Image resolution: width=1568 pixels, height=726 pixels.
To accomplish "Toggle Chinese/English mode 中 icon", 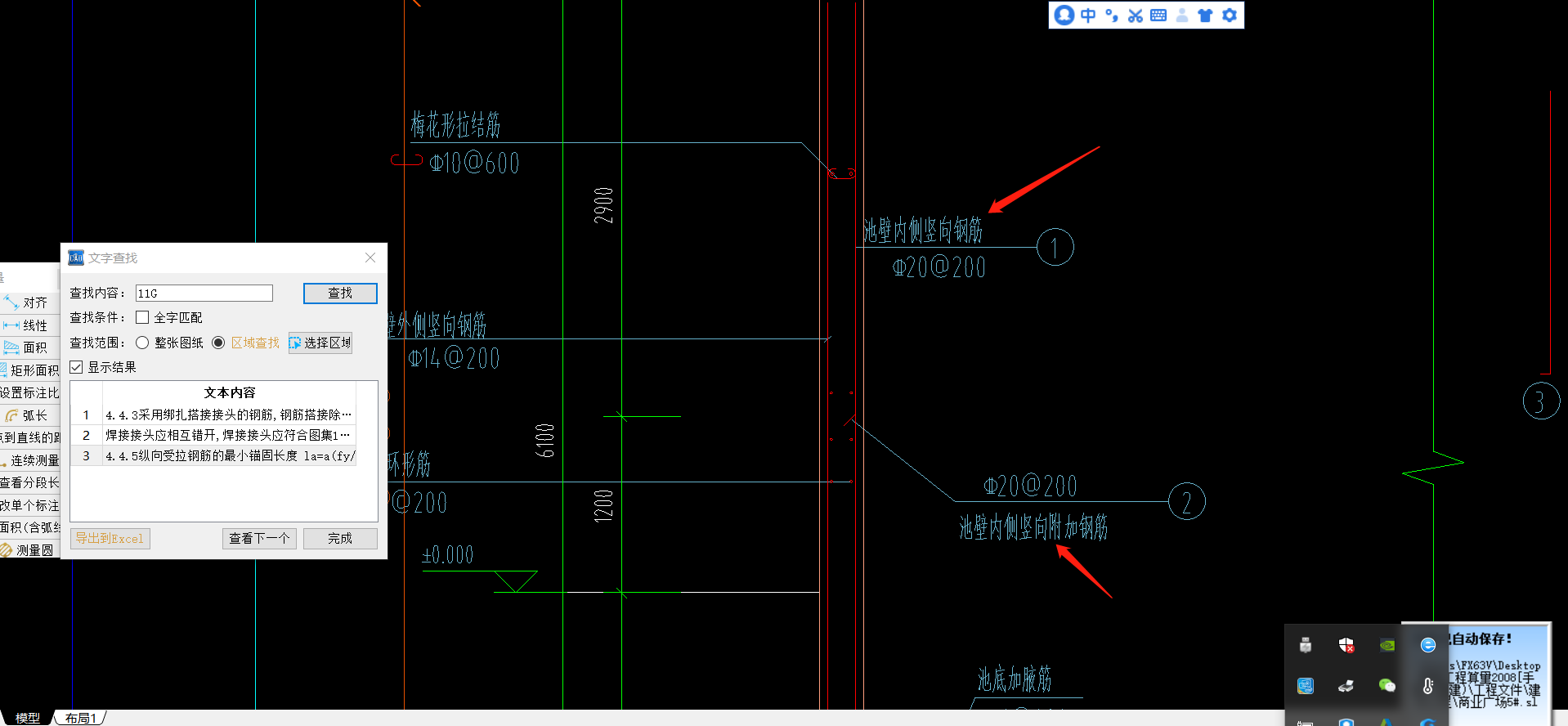I will pos(1088,15).
